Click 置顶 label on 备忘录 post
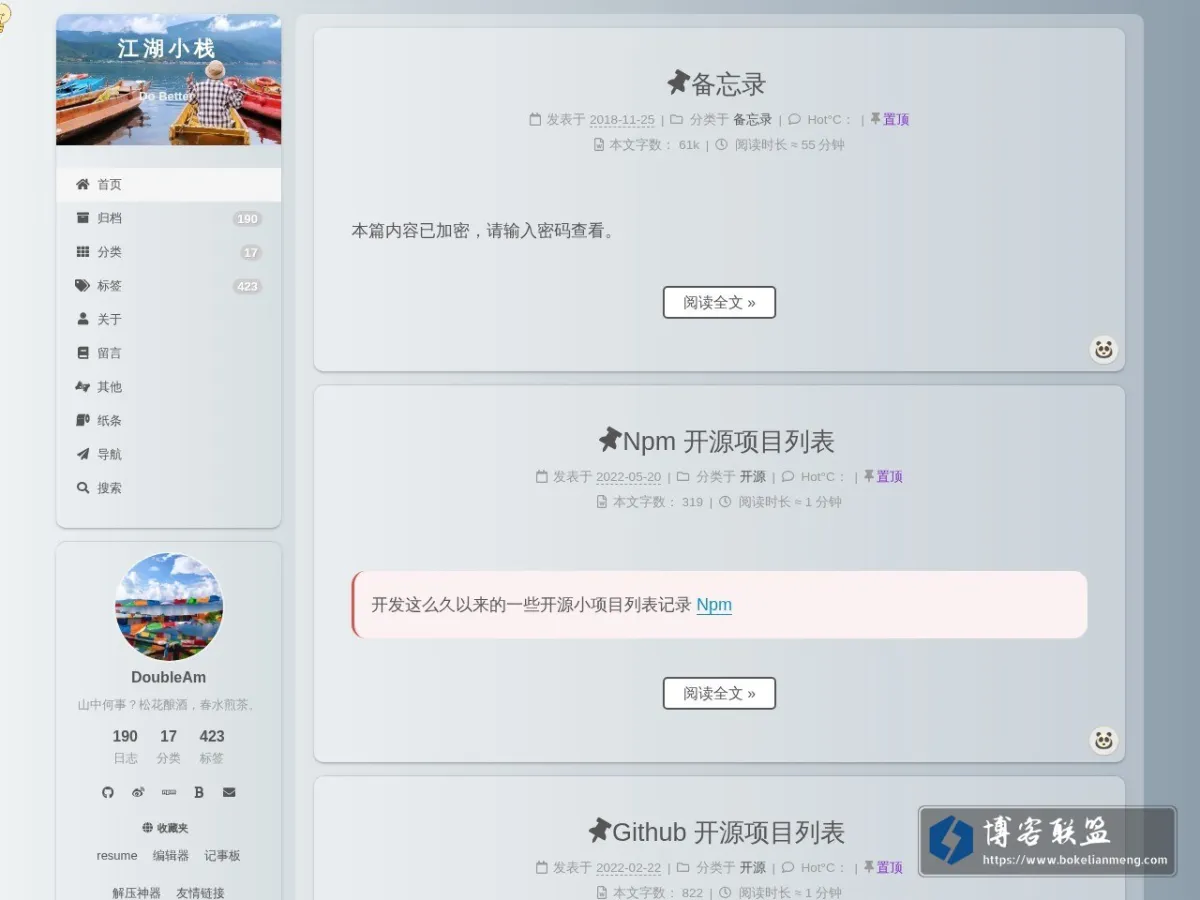 point(896,119)
